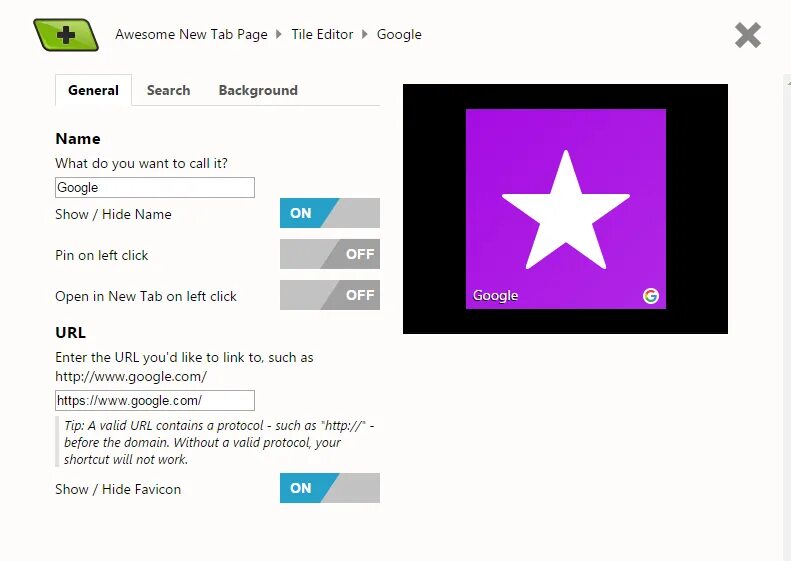Click the 'URL' section heading
Viewport: 791px width, 561px height.
point(71,332)
